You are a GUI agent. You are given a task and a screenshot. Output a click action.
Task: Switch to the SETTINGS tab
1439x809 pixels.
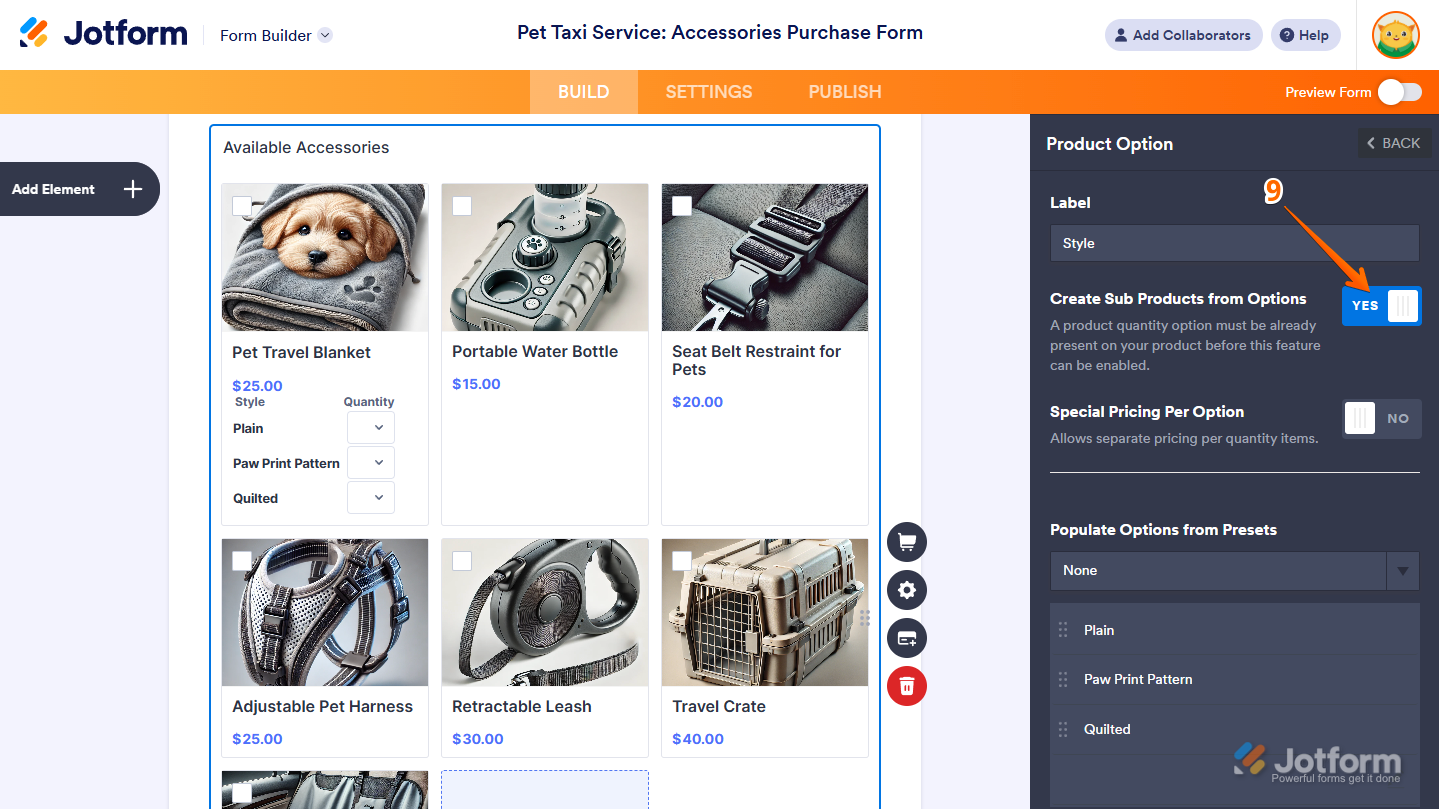click(708, 92)
